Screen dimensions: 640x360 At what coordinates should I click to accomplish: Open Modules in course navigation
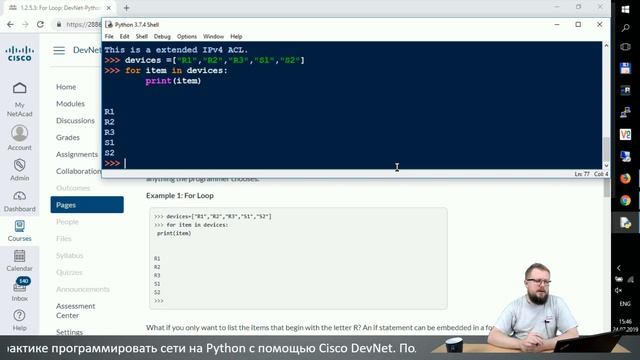(x=70, y=104)
